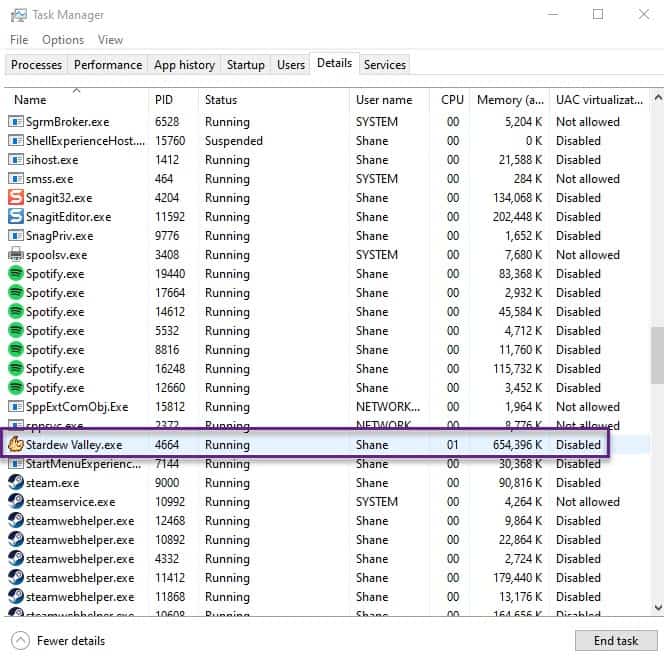
Task: Sort by the Status column header
Action: point(274,100)
